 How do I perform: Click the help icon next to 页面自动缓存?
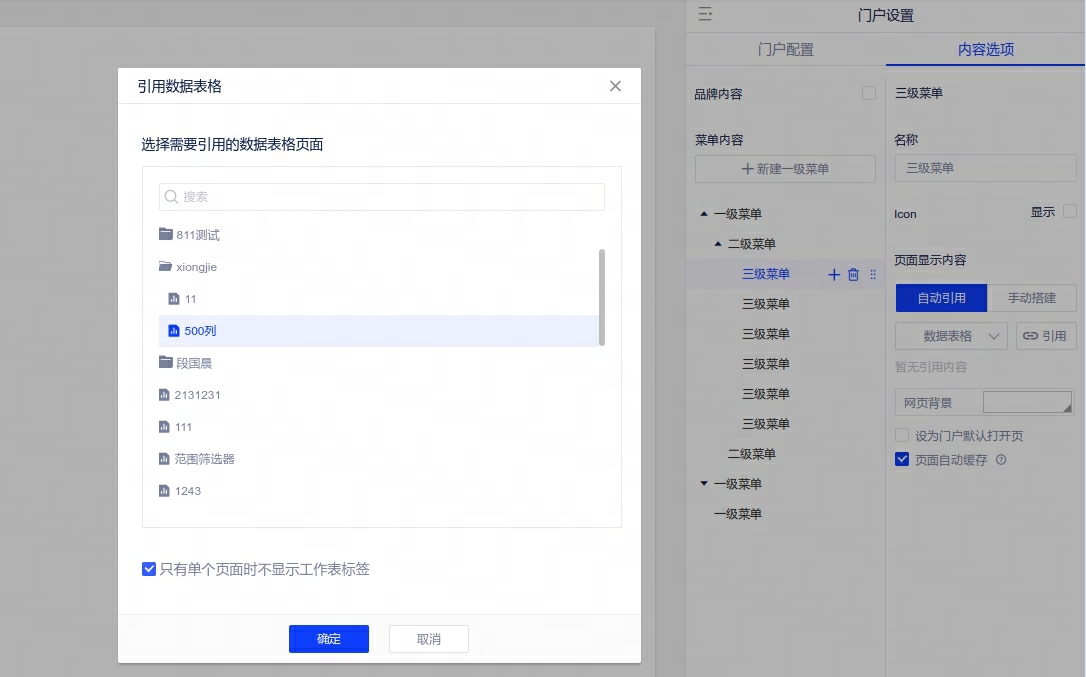point(1001,460)
